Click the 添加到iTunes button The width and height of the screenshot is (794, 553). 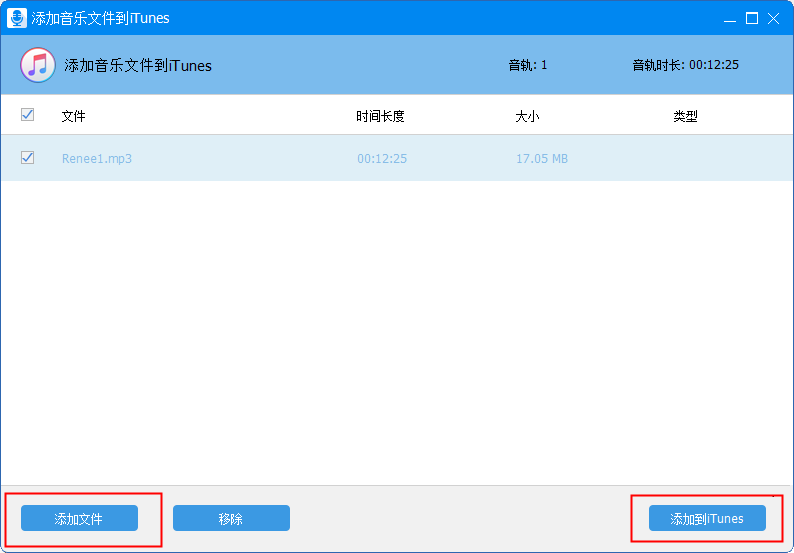click(x=707, y=518)
